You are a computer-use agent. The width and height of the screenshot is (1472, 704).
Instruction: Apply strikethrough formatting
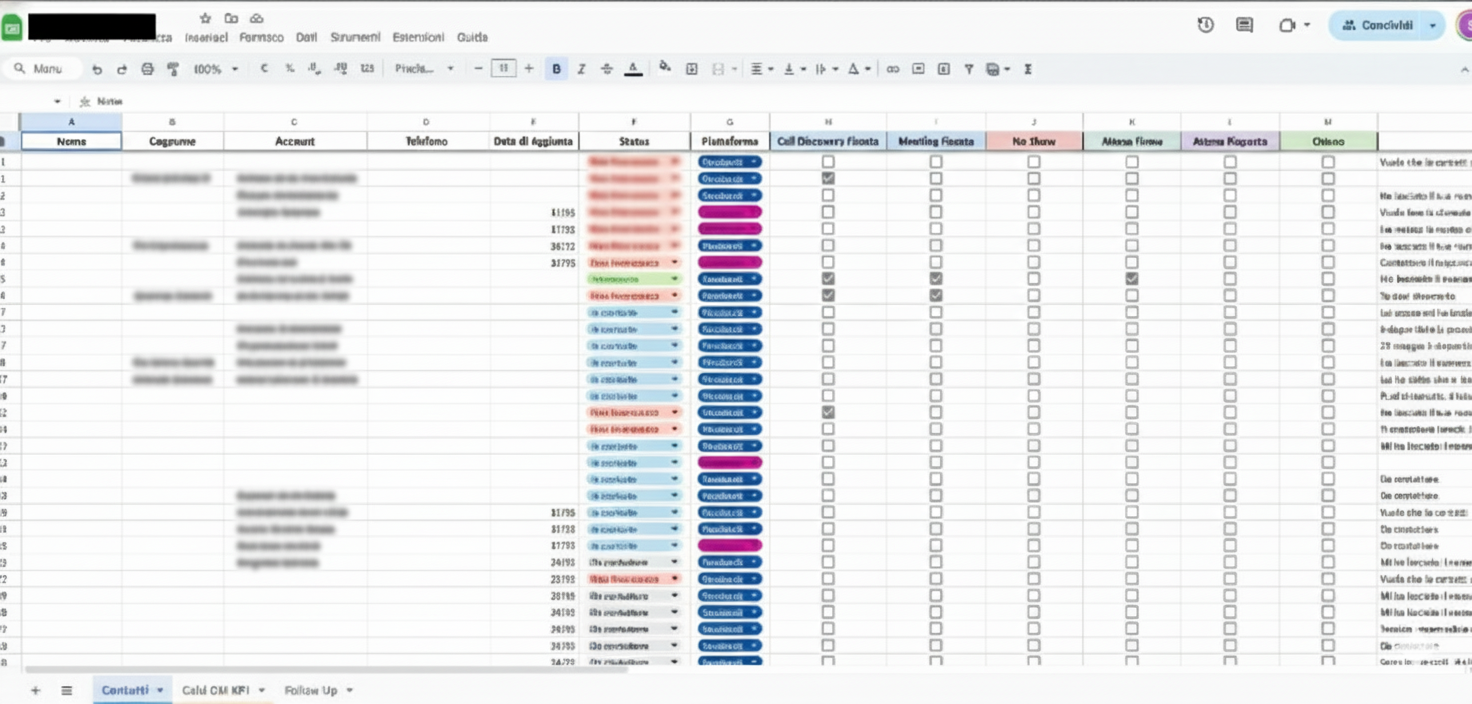point(606,69)
